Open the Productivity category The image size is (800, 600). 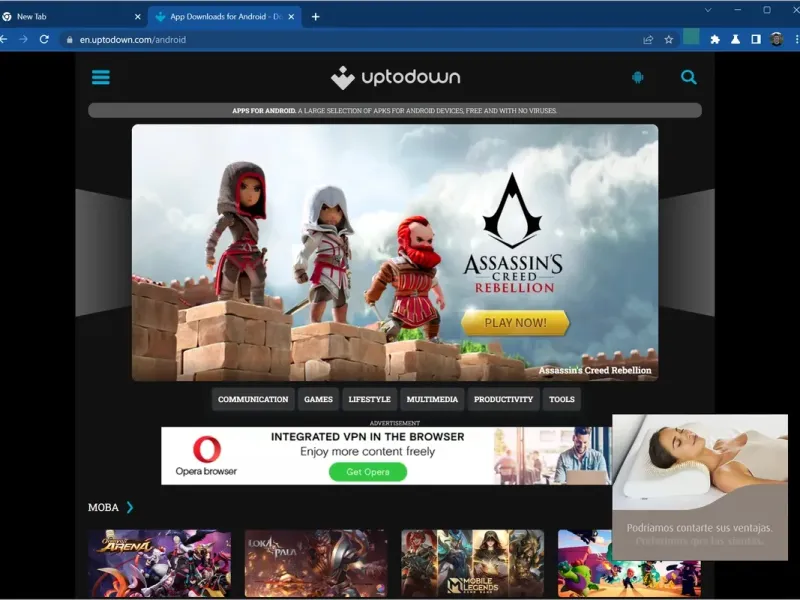[503, 399]
